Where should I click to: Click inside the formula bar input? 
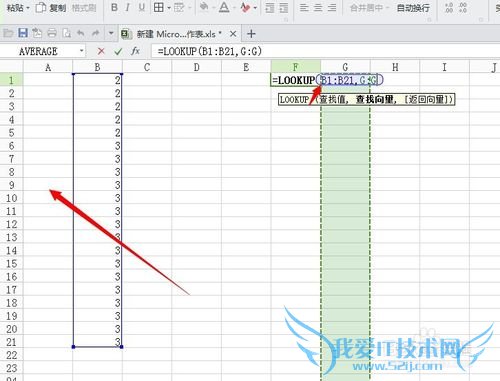[325, 51]
